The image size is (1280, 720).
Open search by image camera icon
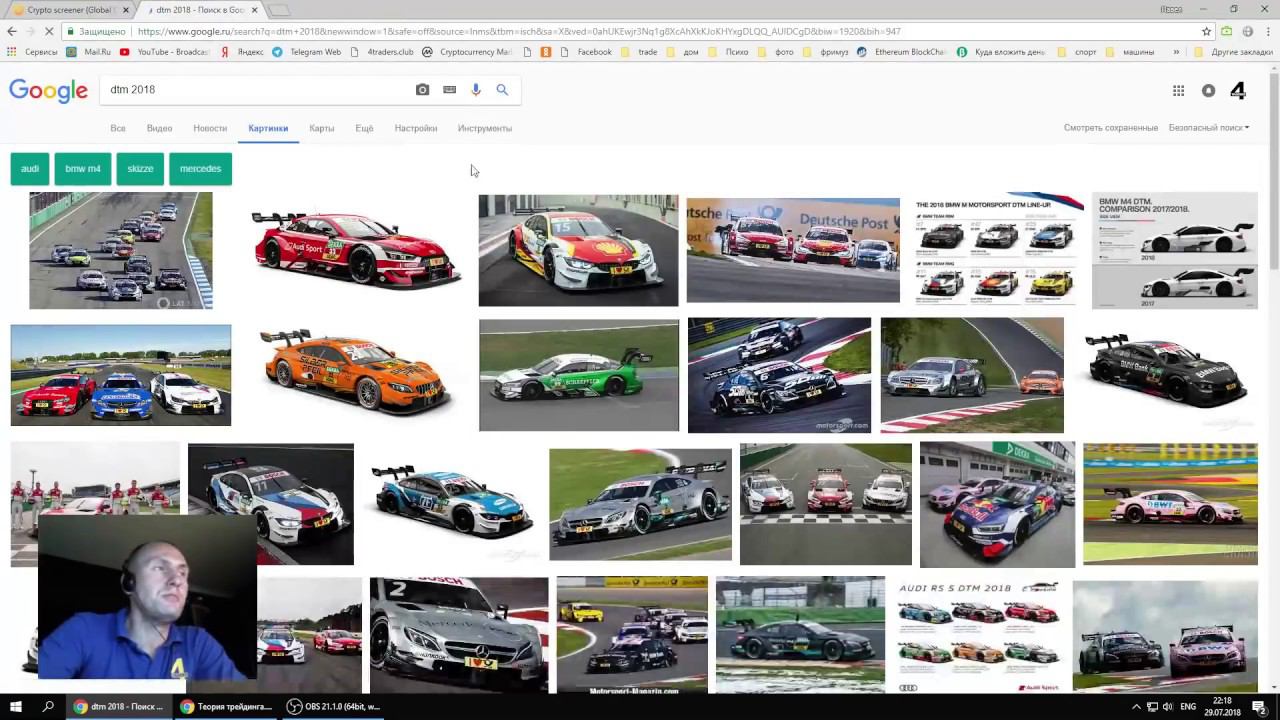tap(423, 90)
